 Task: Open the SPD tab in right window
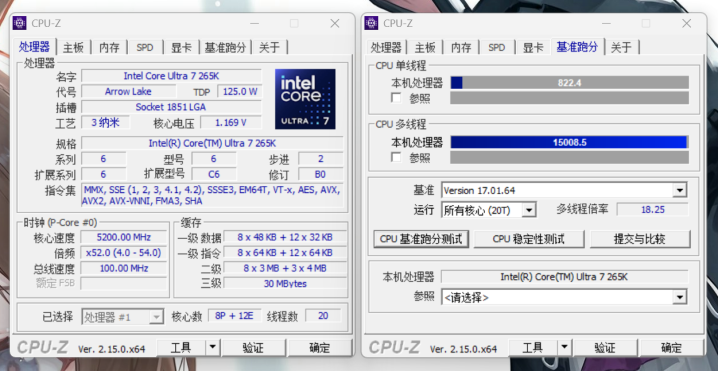click(x=497, y=47)
